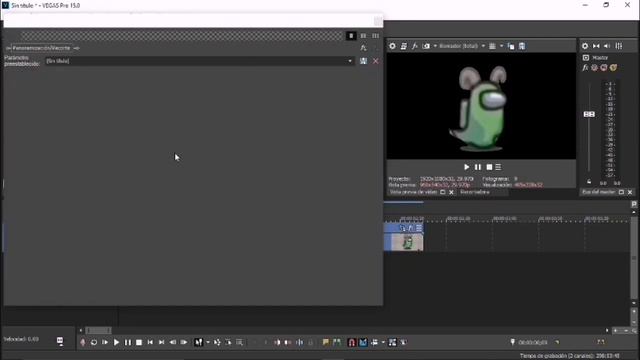Click the Master bus volume fader
The height and width of the screenshot is (360, 640).
pyautogui.click(x=589, y=114)
